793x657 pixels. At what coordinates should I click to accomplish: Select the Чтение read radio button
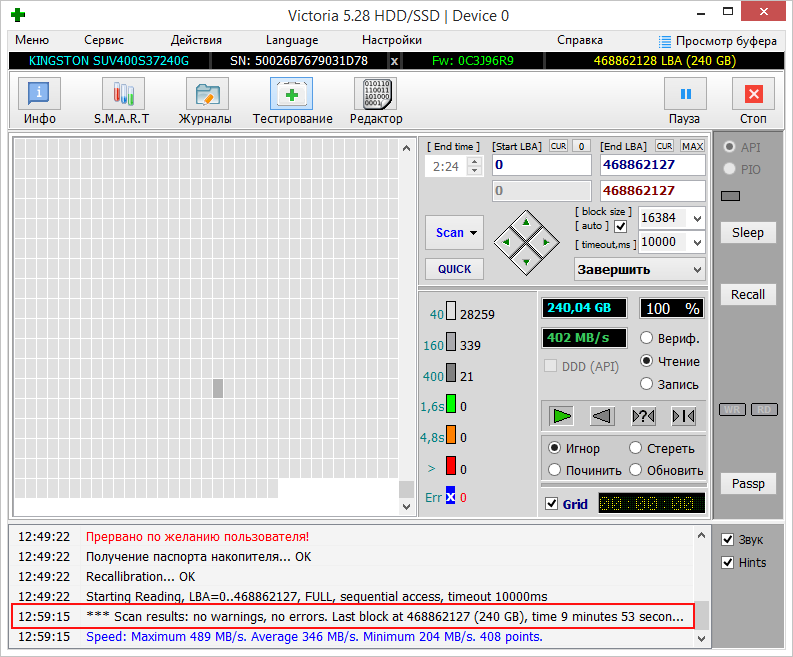646,361
